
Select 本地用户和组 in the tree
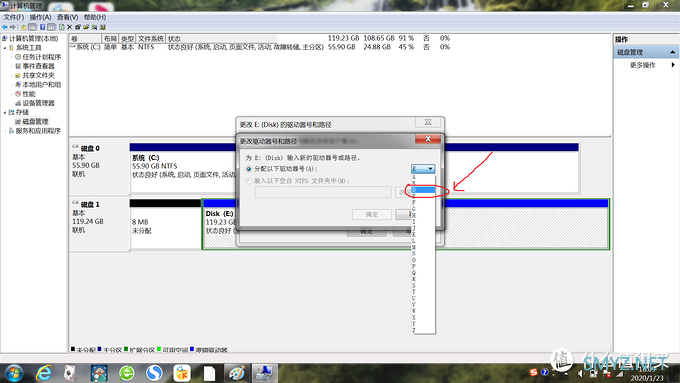click(42, 85)
